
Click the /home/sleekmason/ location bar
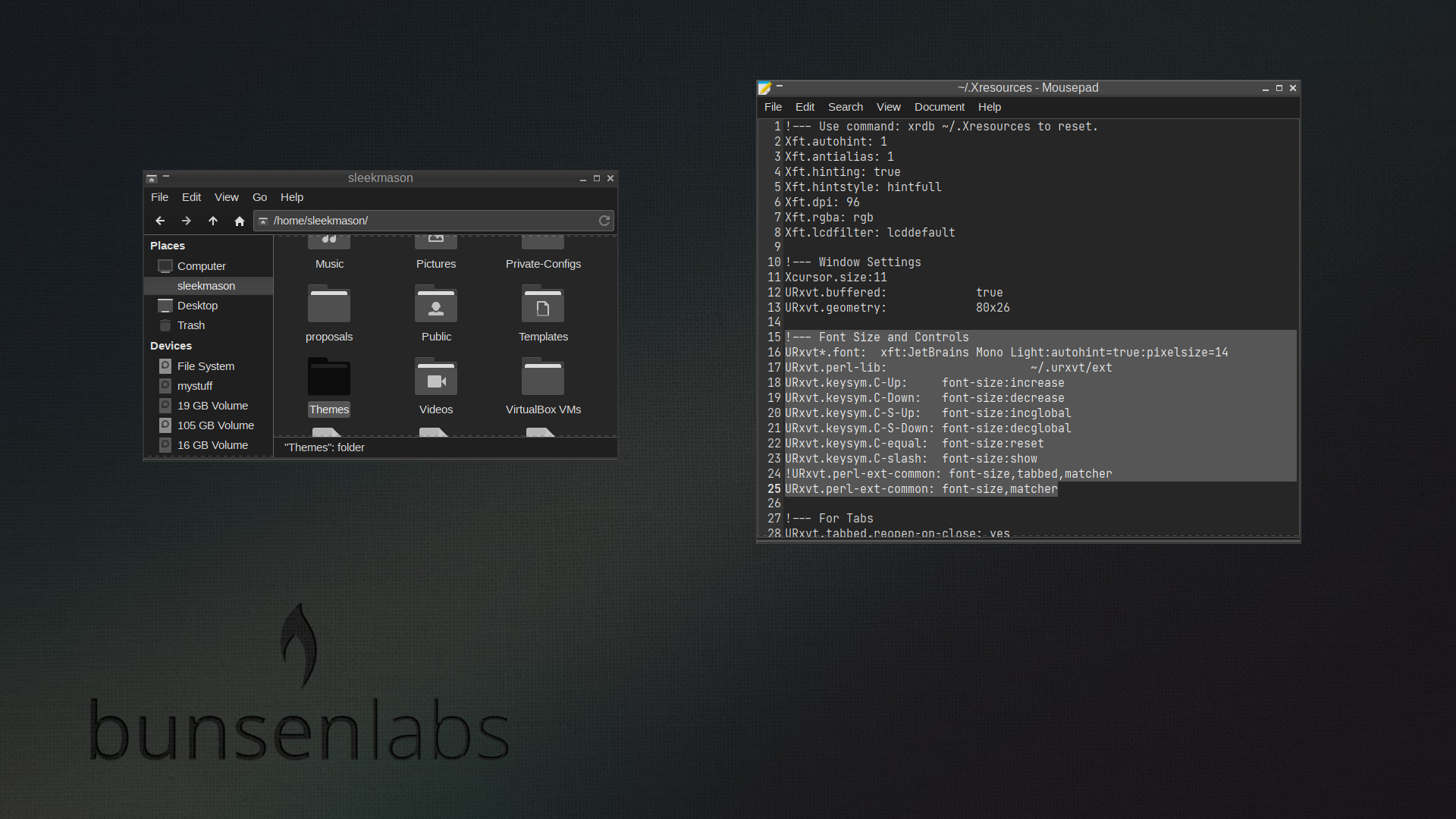point(433,221)
